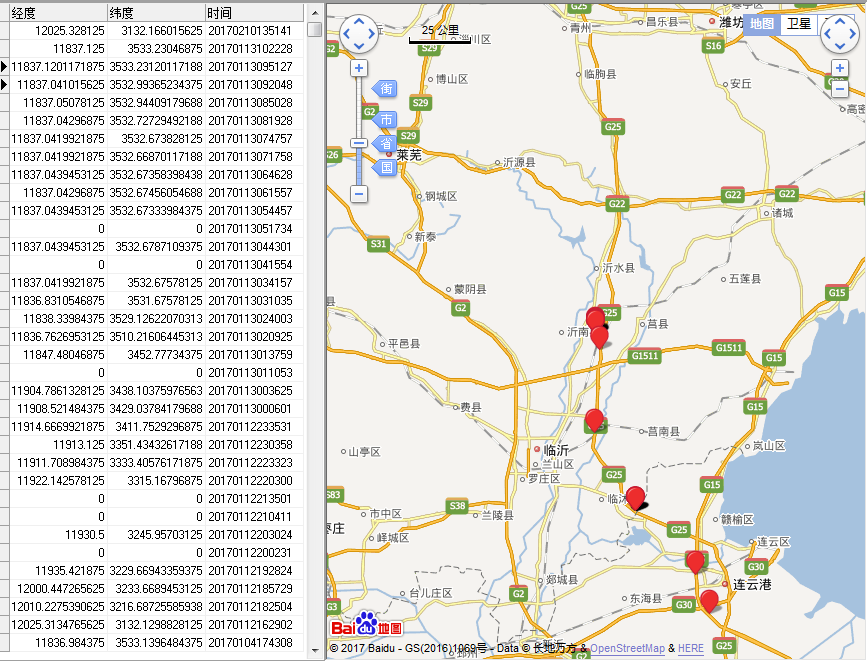Screen dimensions: 867x661
Task: Click the 街 street-level zoom tag
Action: tap(387, 90)
